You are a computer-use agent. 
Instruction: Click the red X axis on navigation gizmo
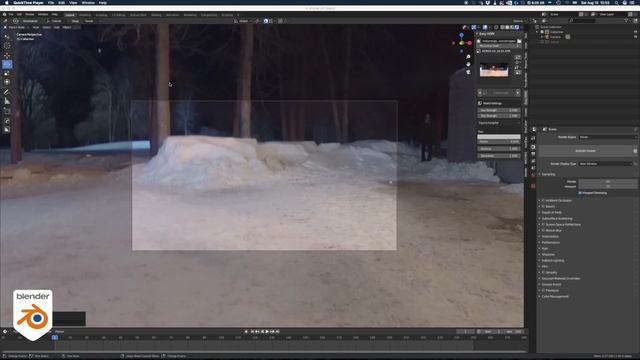pos(469,43)
